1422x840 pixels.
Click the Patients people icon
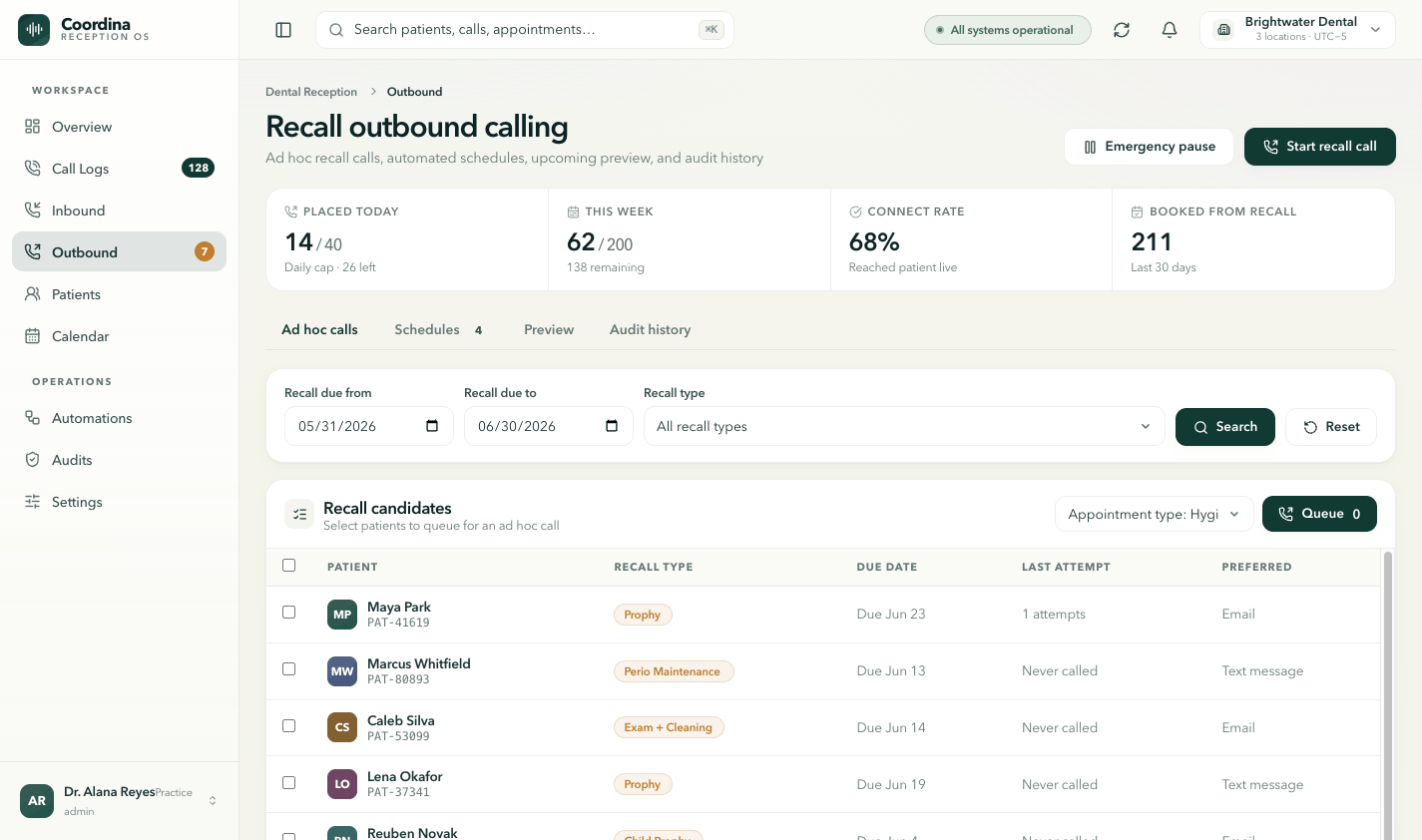tap(33, 294)
